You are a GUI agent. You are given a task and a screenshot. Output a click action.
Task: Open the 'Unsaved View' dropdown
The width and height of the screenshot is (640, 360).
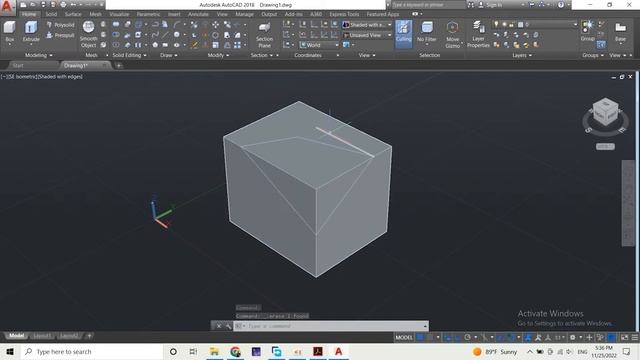click(367, 35)
